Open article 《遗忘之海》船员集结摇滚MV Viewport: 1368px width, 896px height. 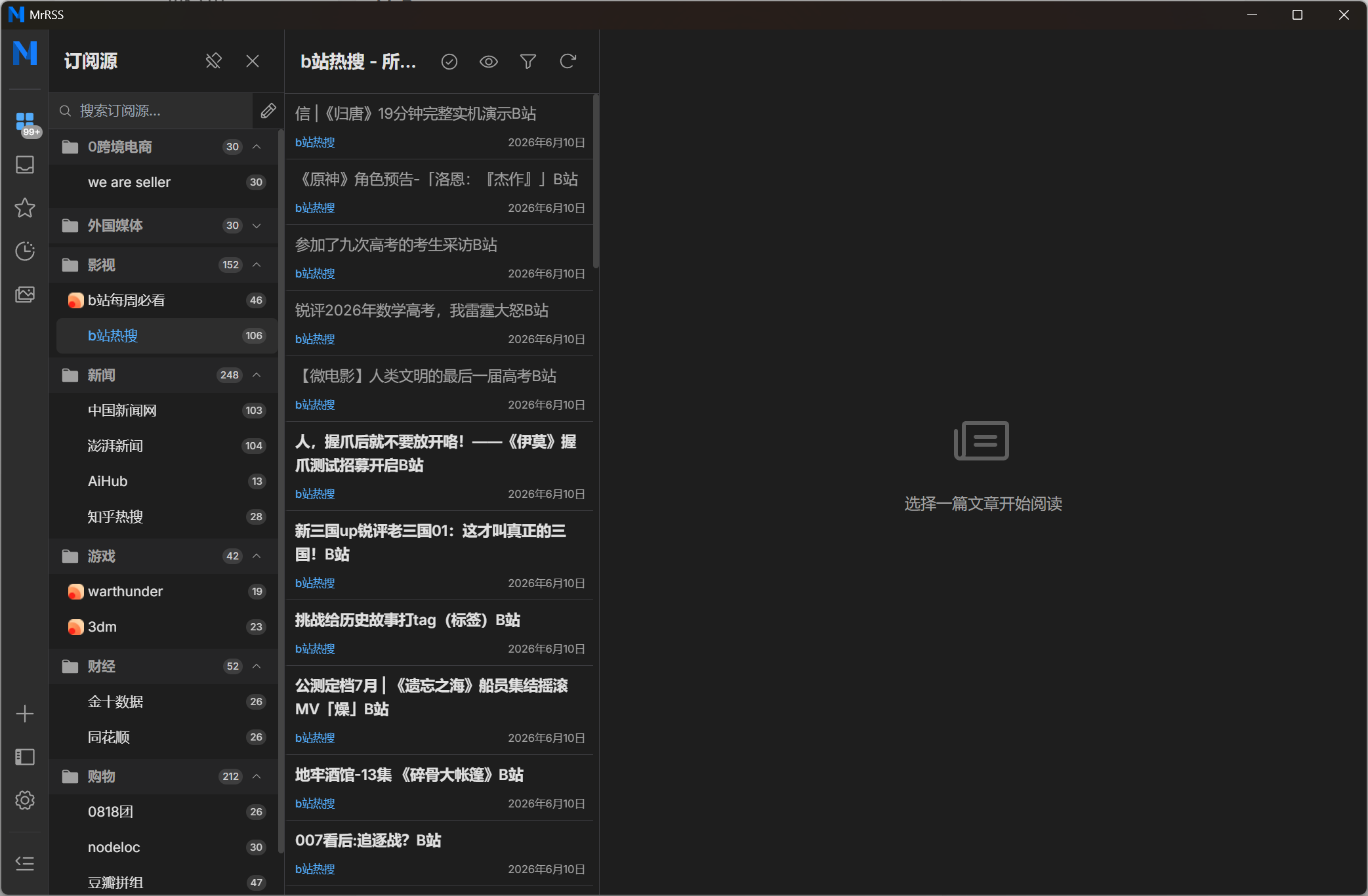point(440,710)
